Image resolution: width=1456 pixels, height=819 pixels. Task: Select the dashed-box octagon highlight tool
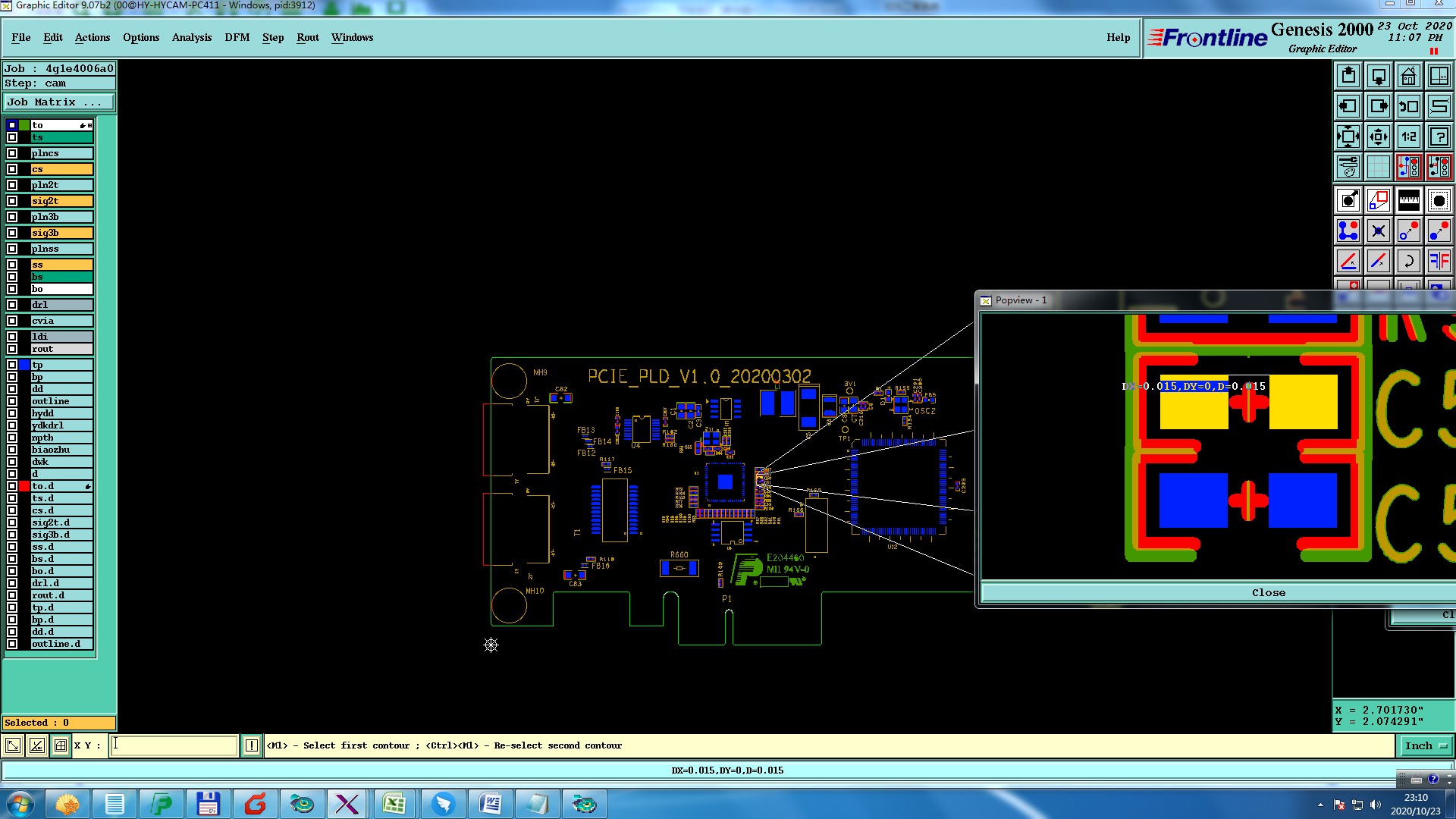(1439, 200)
